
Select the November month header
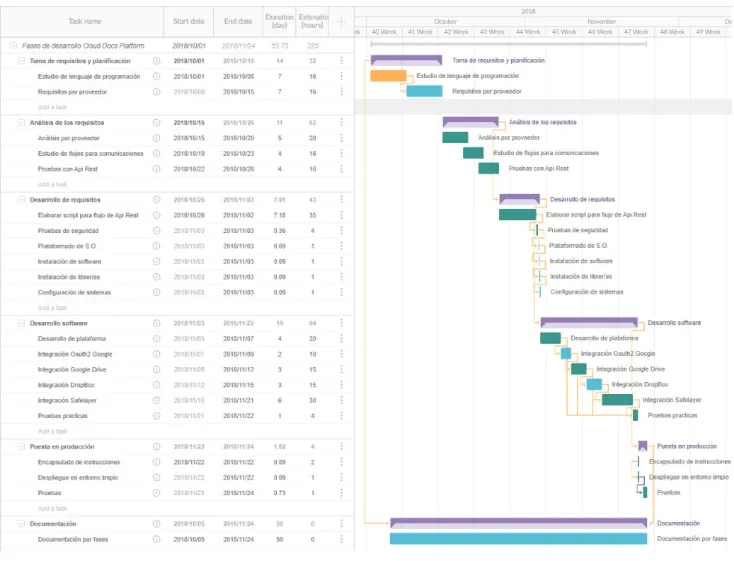(x=602, y=22)
